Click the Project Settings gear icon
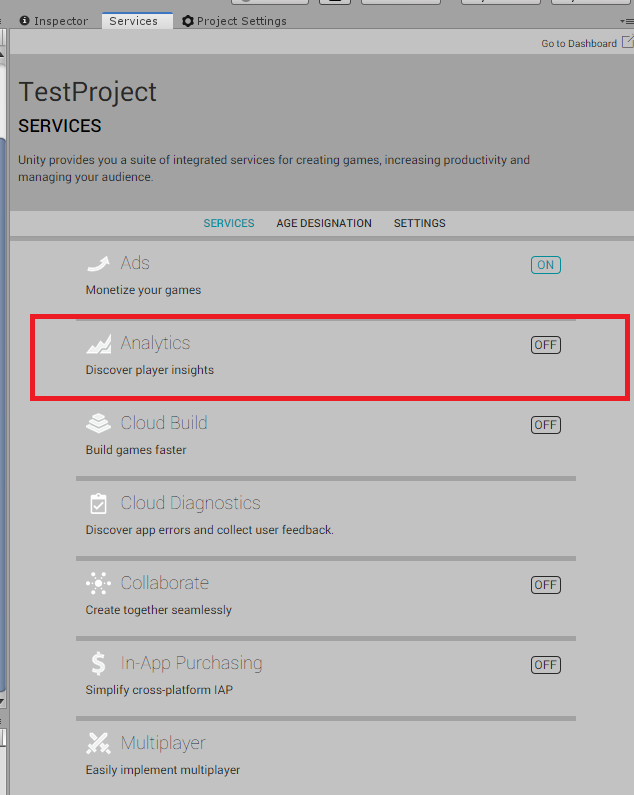Viewport: 634px width, 795px height. [188, 21]
